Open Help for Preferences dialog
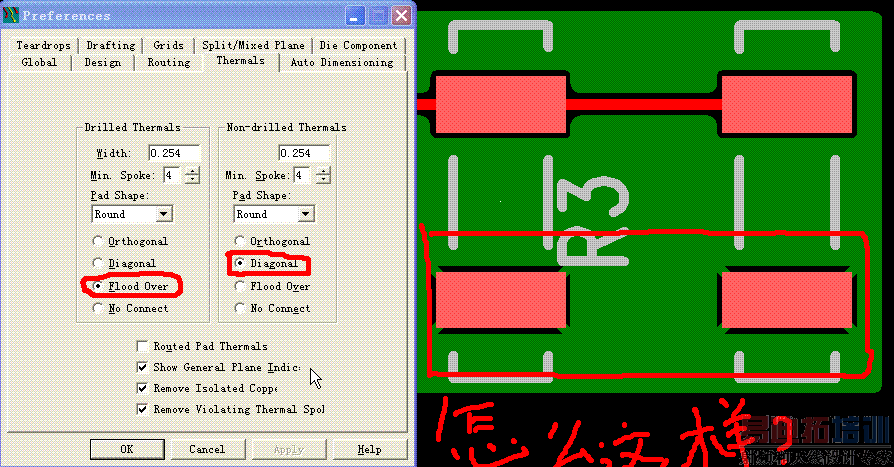This screenshot has height=467, width=894. [x=369, y=449]
